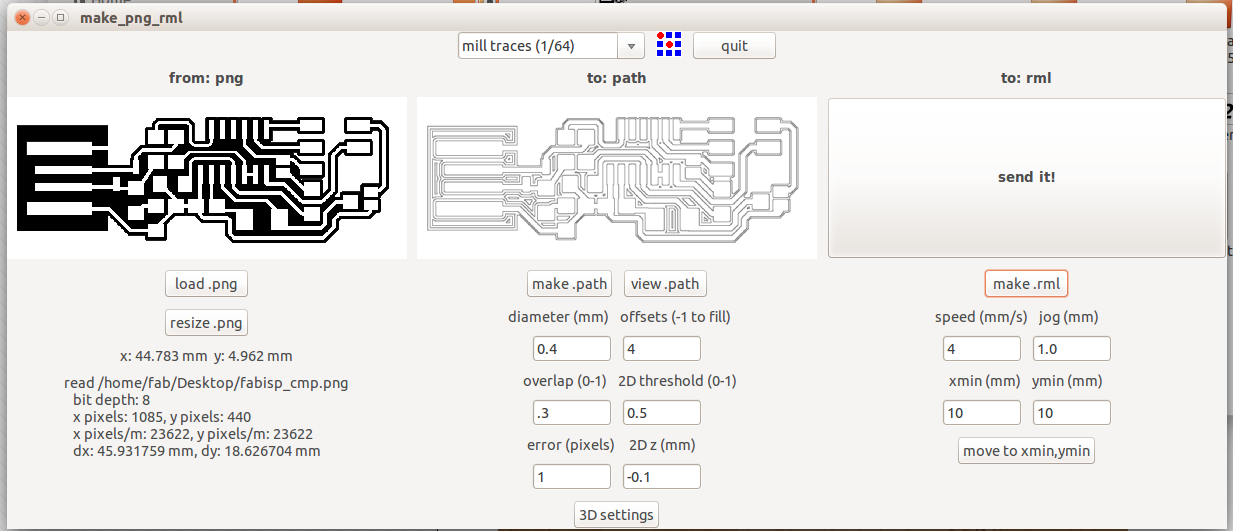This screenshot has width=1233, height=531.
Task: Close the make_png_rml window
Action: (x=21, y=18)
